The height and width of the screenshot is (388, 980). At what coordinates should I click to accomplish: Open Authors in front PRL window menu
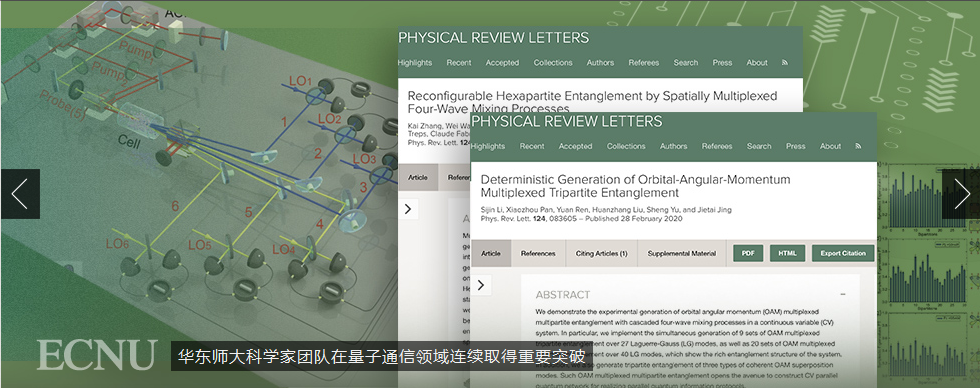point(673,146)
